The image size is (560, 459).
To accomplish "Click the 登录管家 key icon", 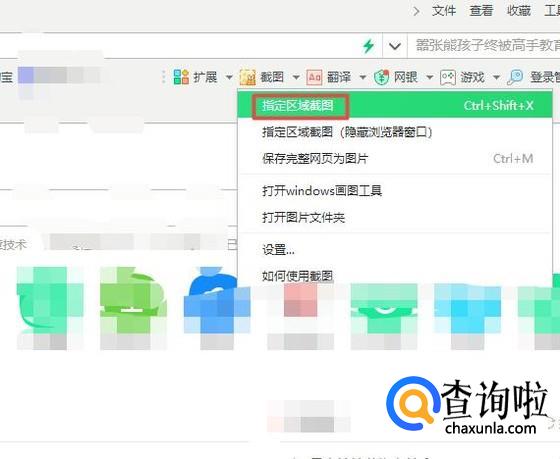I will tap(515, 77).
